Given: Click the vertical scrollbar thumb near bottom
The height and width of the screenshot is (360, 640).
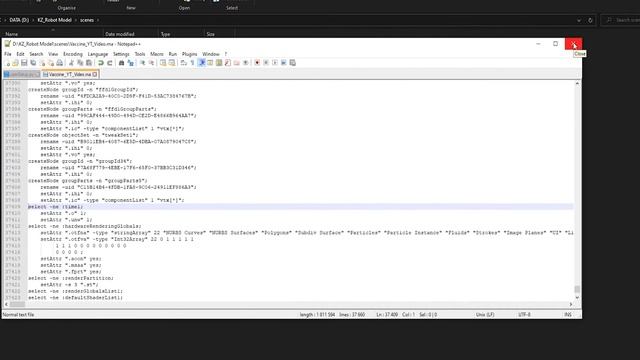Looking at the screenshot, I should pyautogui.click(x=577, y=289).
